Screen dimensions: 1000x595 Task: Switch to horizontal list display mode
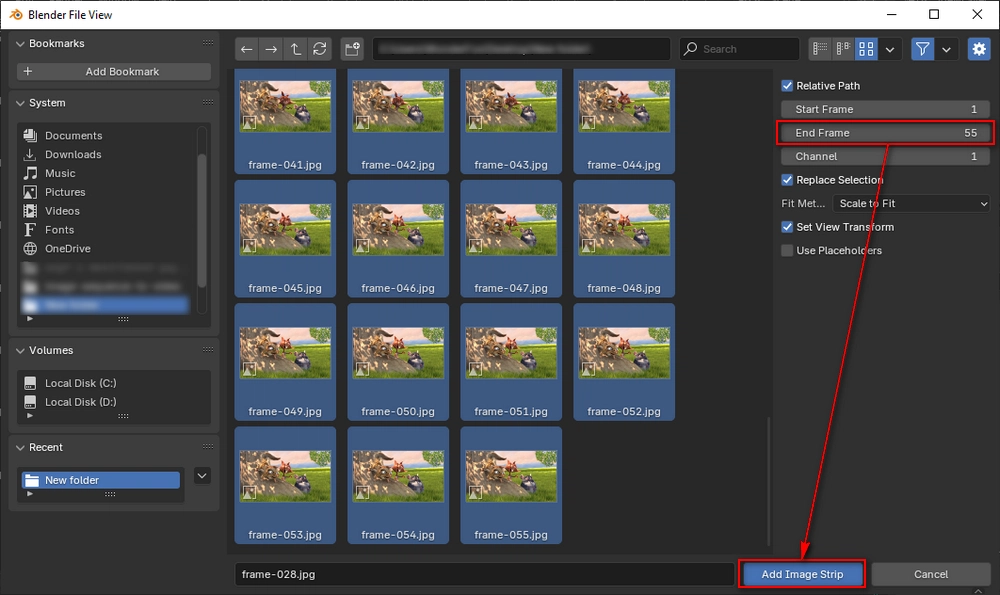pos(843,48)
